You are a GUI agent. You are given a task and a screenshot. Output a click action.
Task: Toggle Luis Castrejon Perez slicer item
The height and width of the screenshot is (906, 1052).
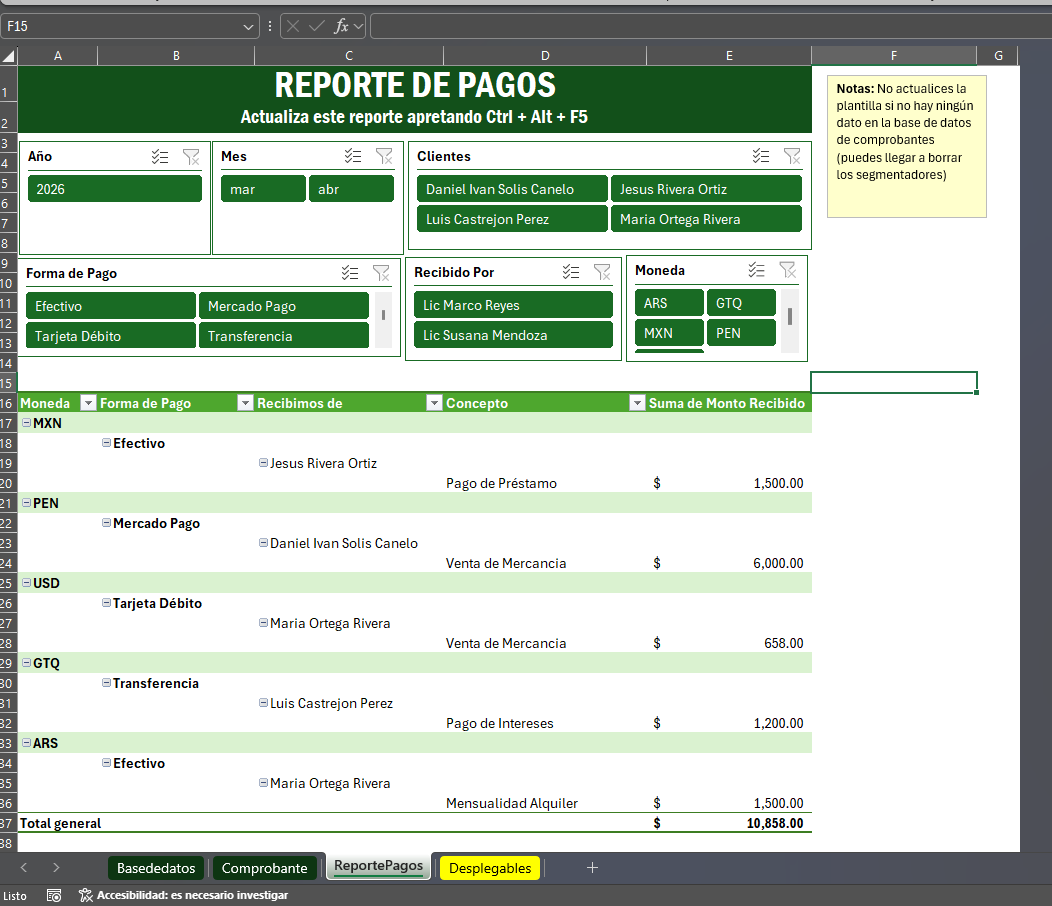[x=512, y=219]
